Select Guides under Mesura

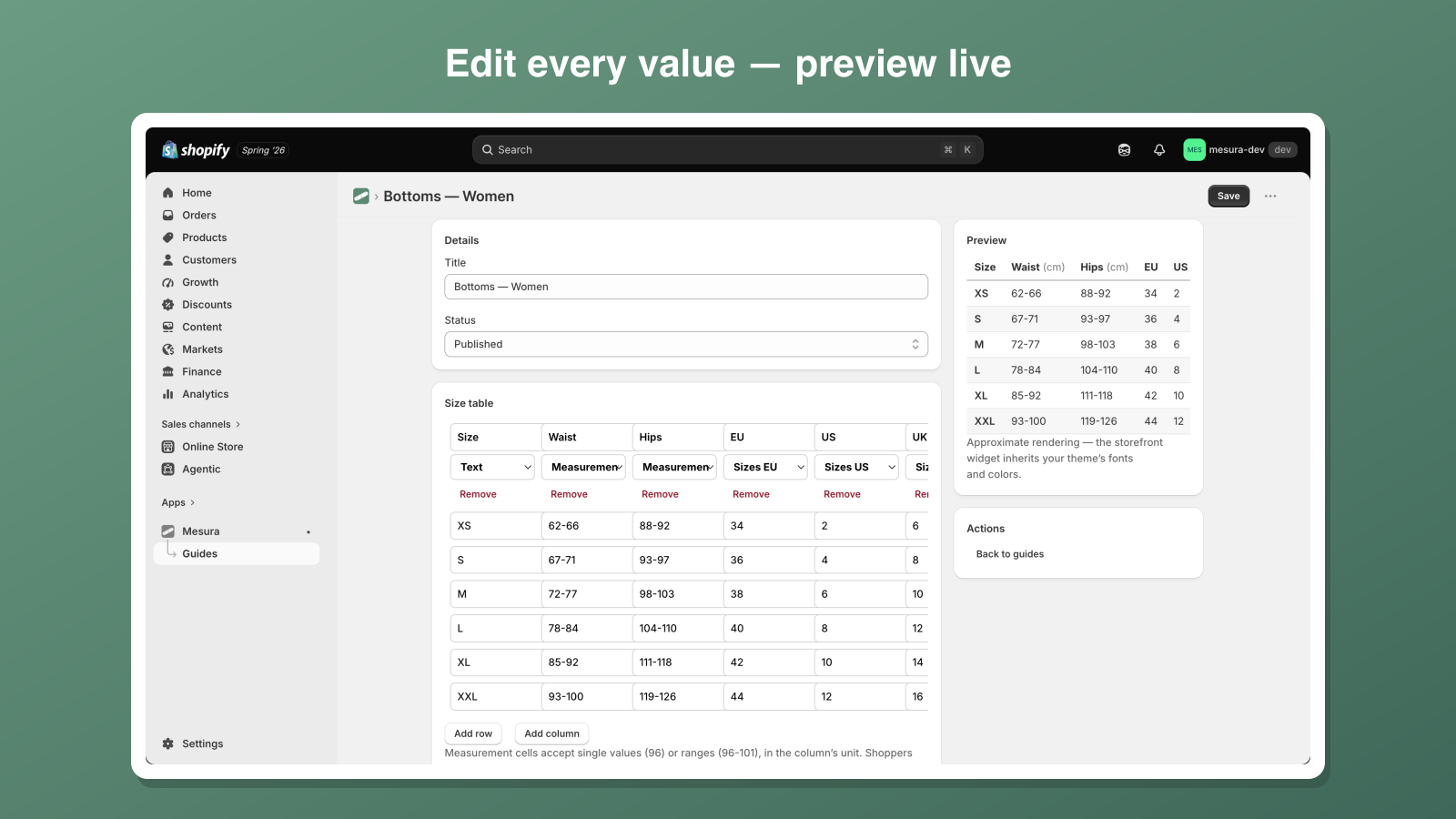[237, 553]
